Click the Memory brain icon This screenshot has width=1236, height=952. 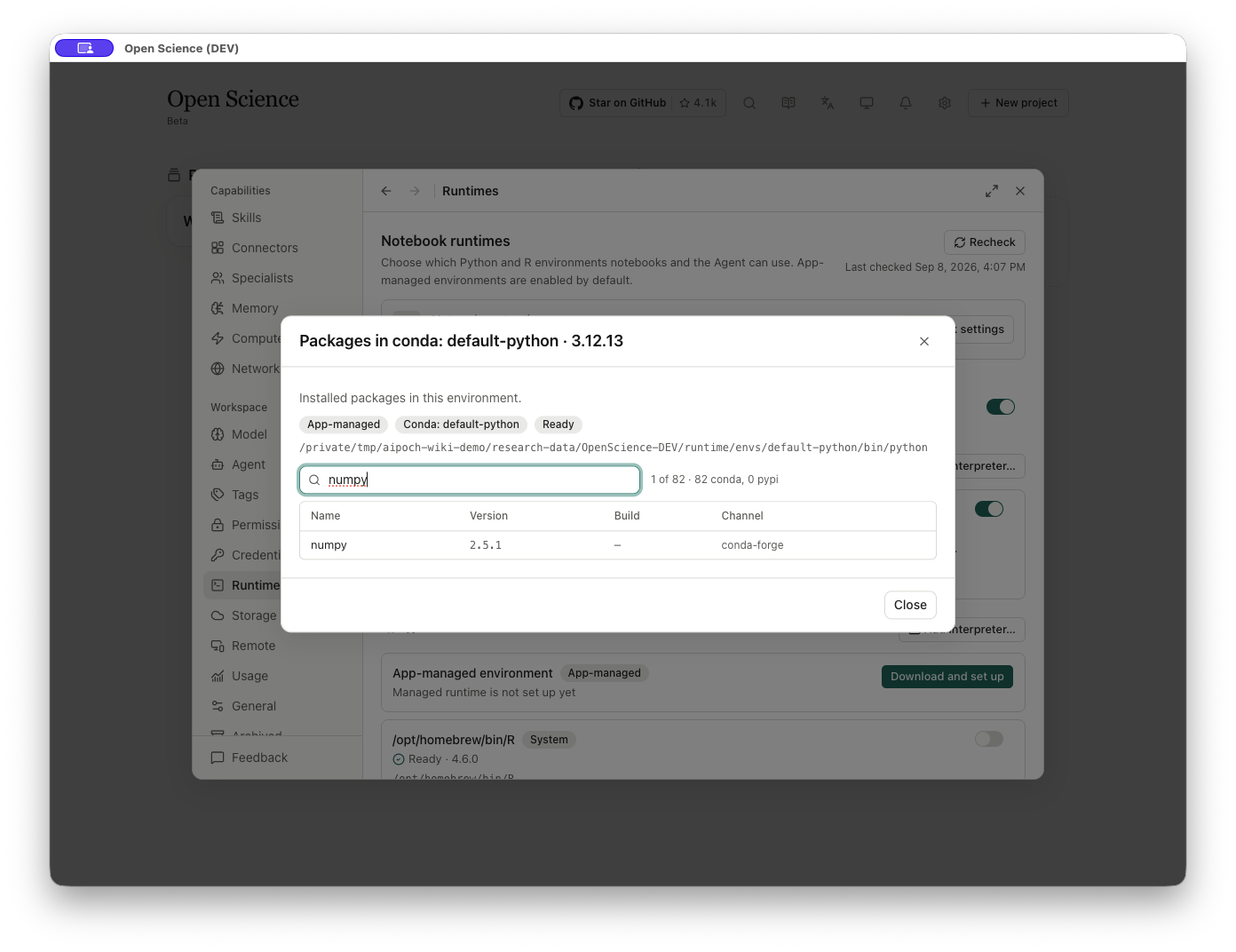click(x=218, y=308)
